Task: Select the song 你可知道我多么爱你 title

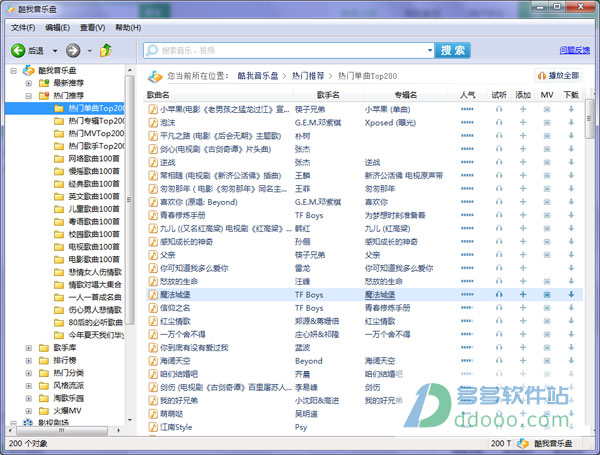Action: [x=194, y=268]
